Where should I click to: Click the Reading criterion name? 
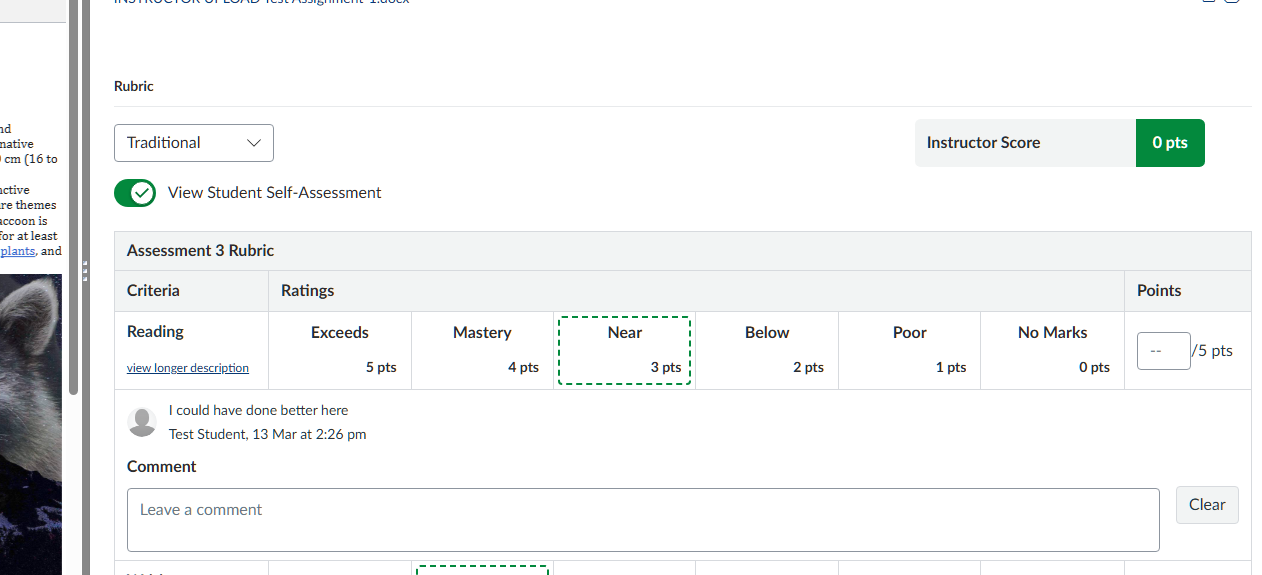155,331
